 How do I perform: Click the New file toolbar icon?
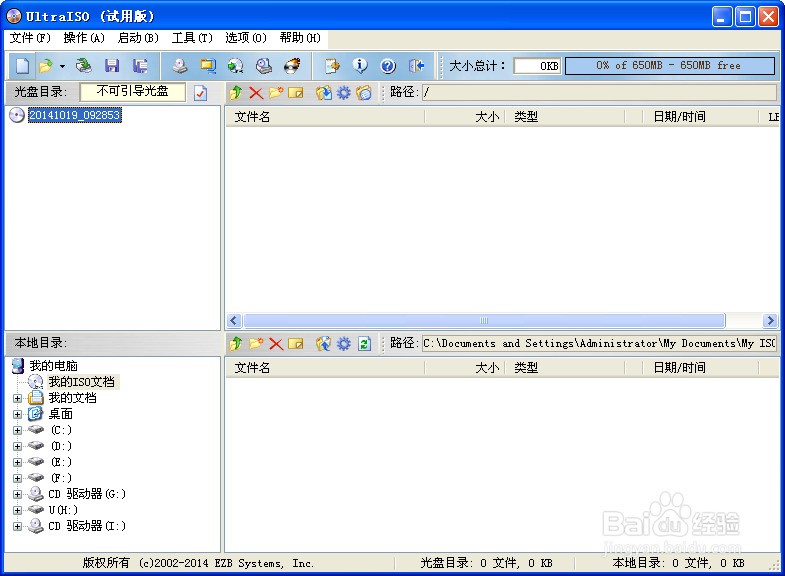point(23,66)
